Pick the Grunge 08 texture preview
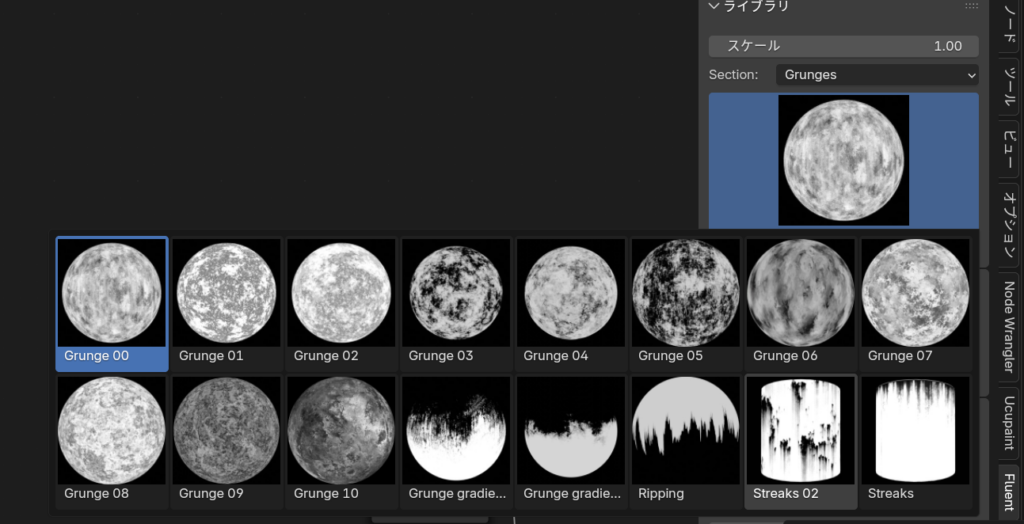The width and height of the screenshot is (1024, 524). pos(111,431)
